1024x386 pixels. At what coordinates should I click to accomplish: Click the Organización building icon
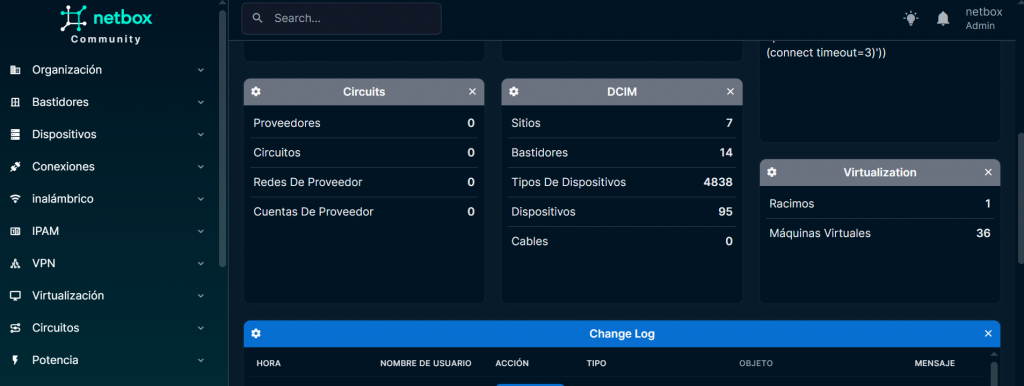click(x=15, y=70)
